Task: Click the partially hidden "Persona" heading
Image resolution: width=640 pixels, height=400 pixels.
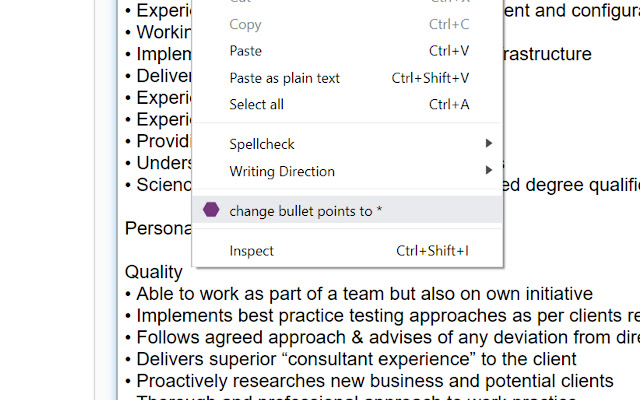Action: tap(157, 228)
